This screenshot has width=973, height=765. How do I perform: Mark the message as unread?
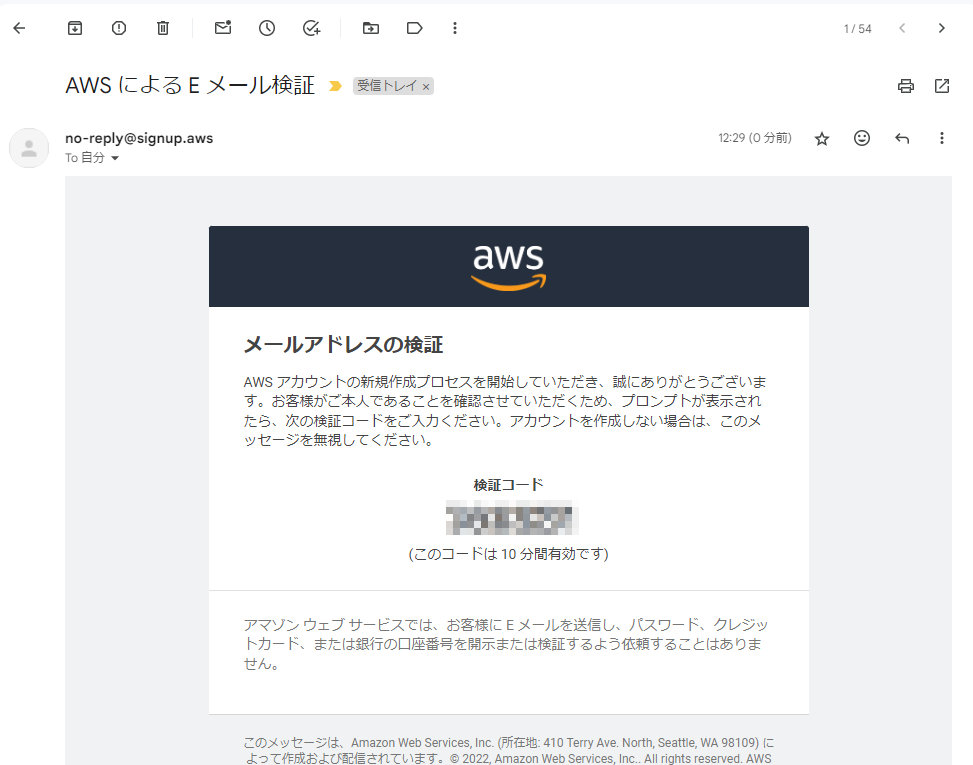pyautogui.click(x=223, y=28)
